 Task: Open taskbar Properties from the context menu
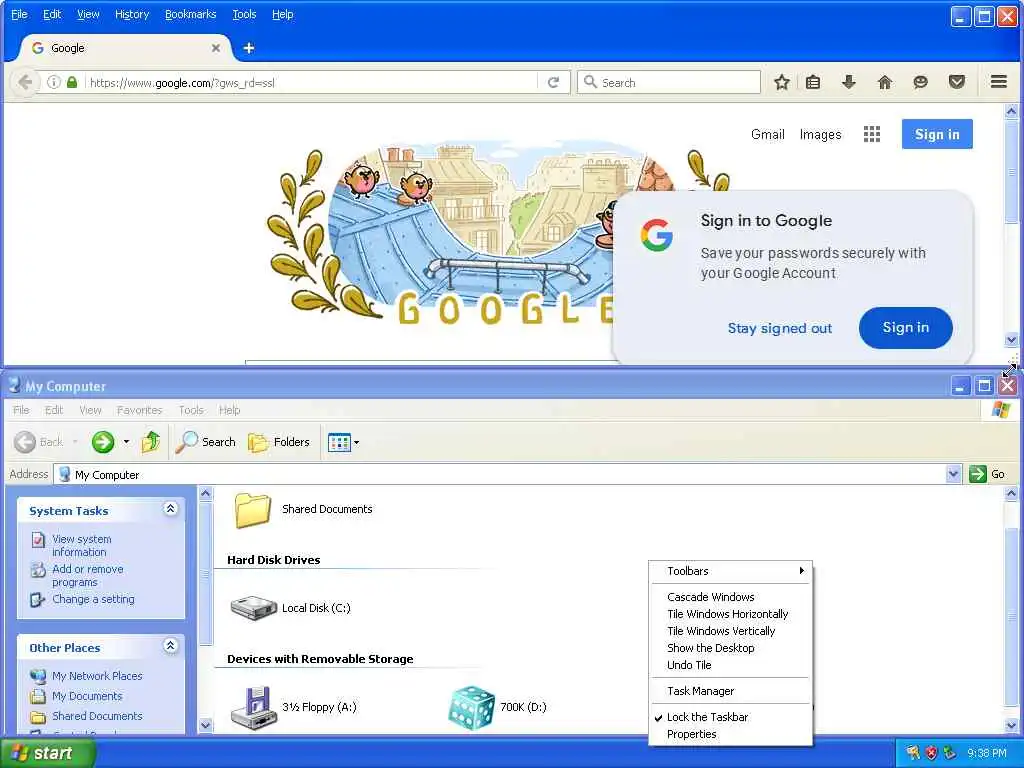[730, 734]
